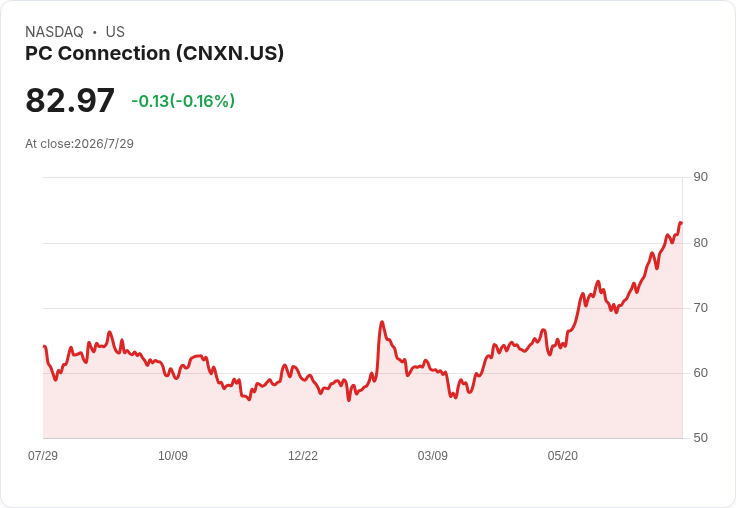Click the 60 price axis label

coord(700,373)
